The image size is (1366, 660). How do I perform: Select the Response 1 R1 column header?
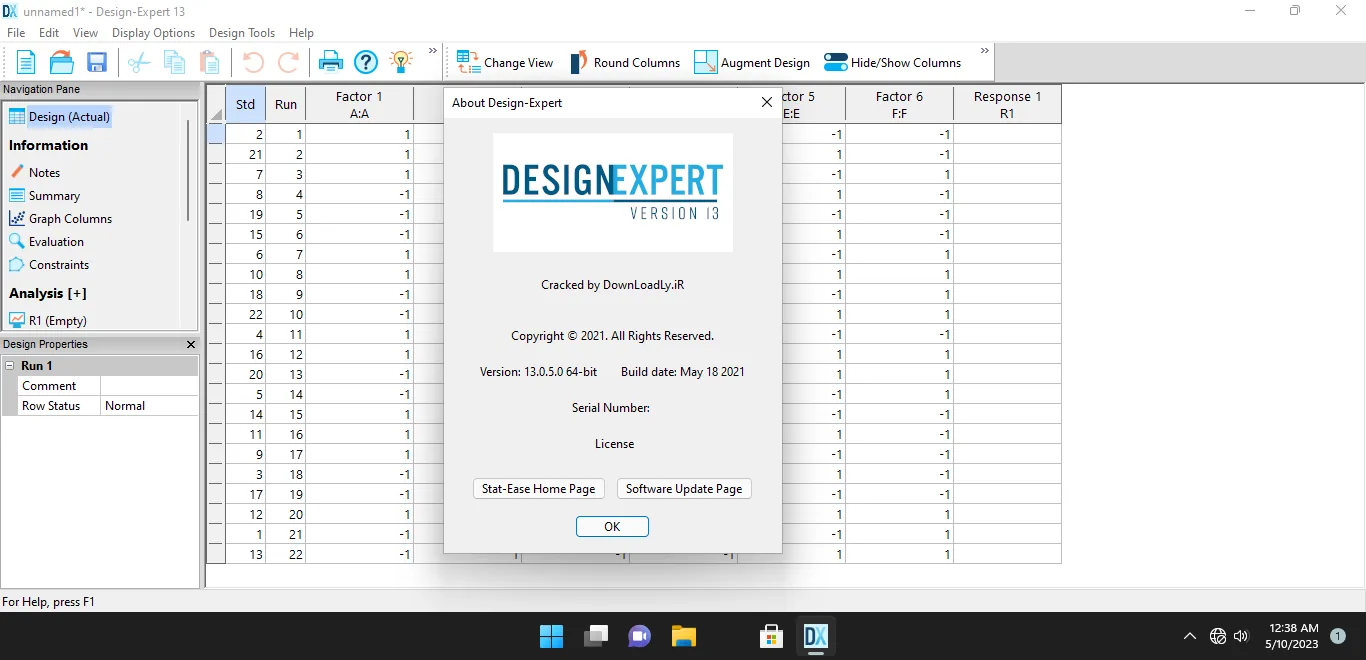point(1007,104)
